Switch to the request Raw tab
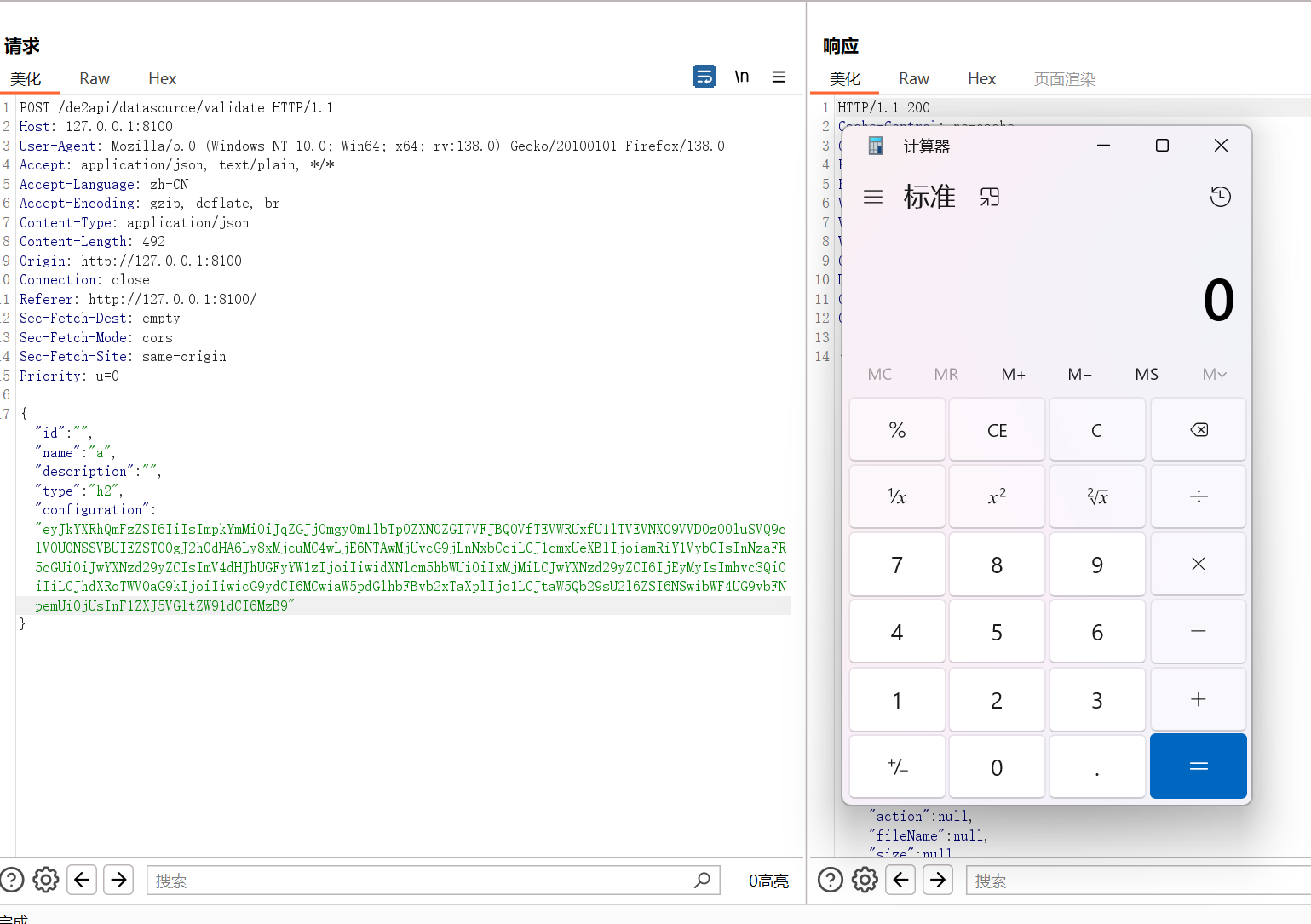1311x924 pixels. coord(95,78)
